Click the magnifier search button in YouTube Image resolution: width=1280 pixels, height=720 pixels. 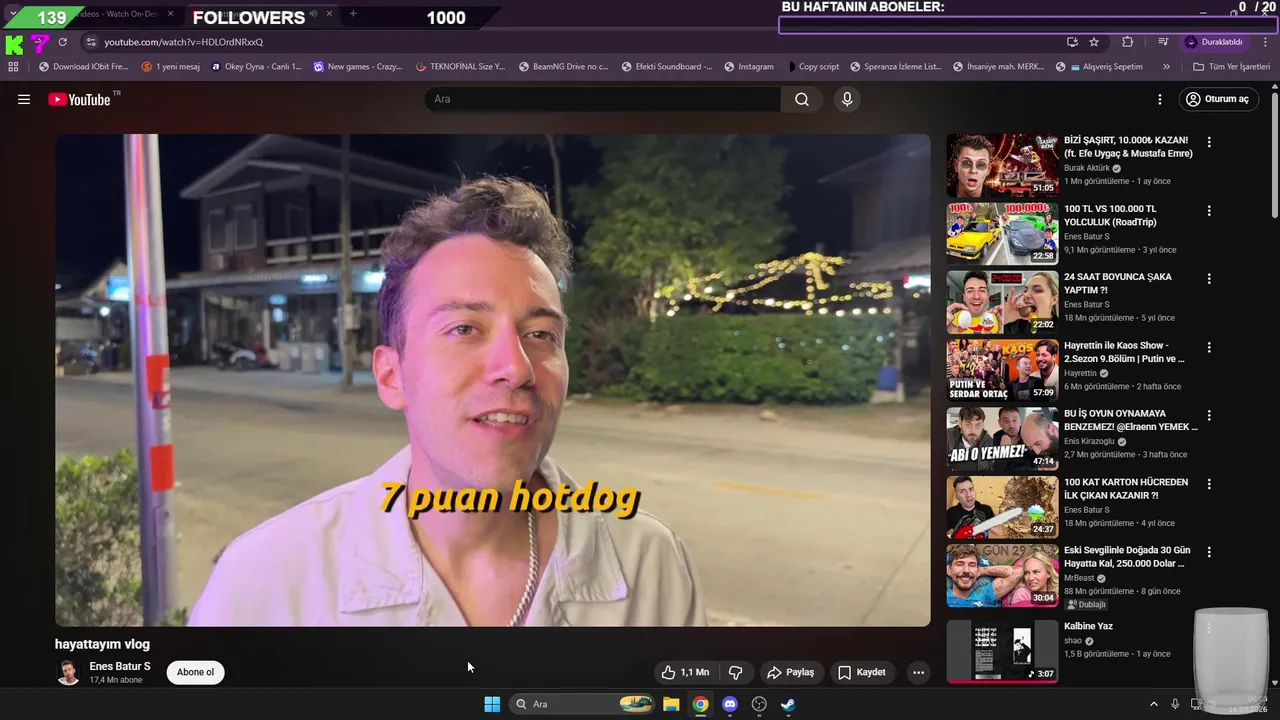(x=802, y=99)
